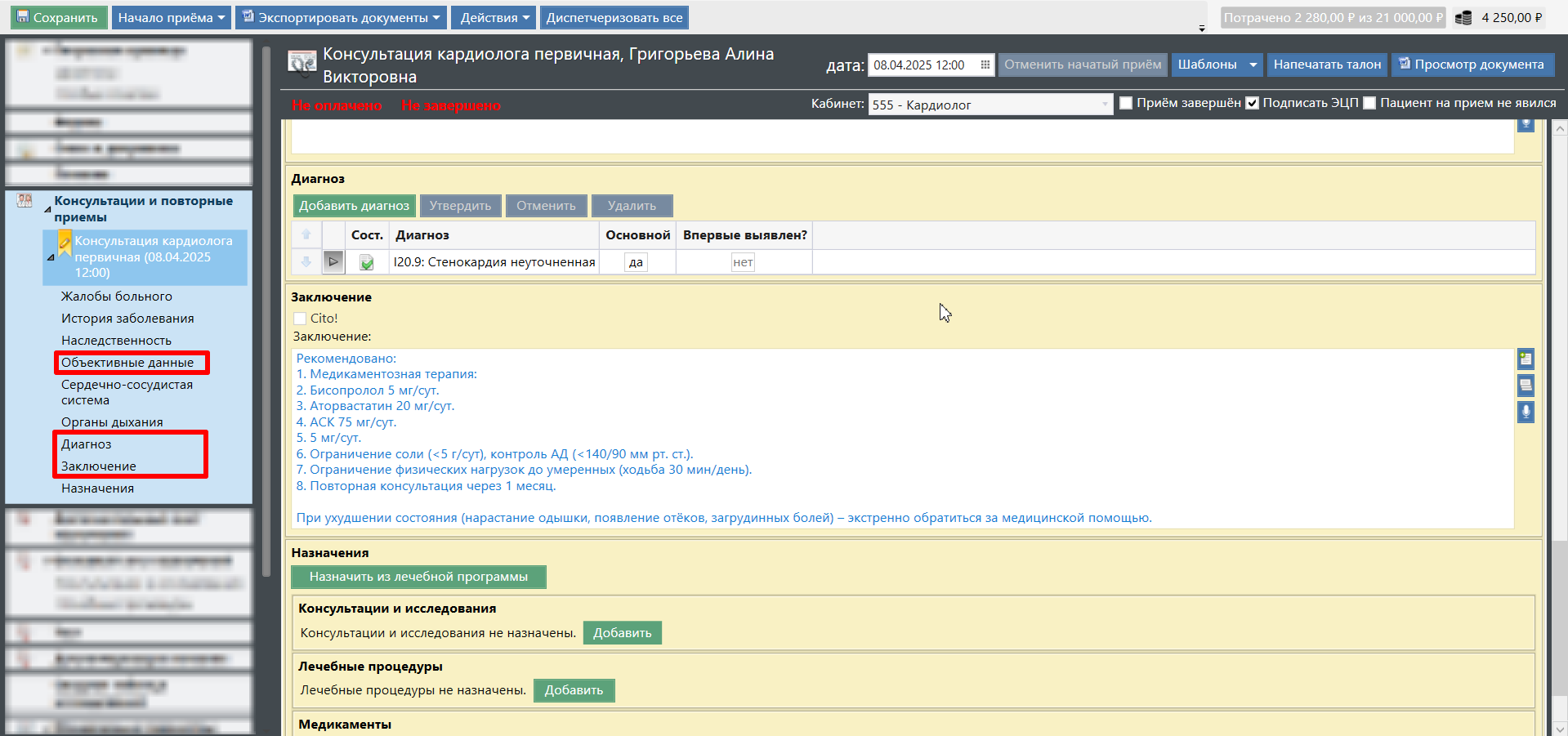
Task: Click the approved diagnosis status icon
Action: click(x=367, y=262)
